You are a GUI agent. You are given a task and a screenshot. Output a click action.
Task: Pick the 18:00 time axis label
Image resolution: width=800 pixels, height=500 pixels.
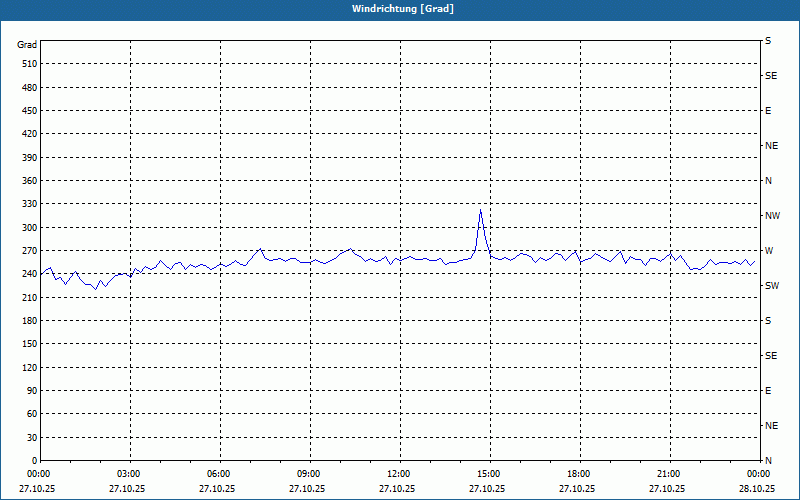pos(578,474)
